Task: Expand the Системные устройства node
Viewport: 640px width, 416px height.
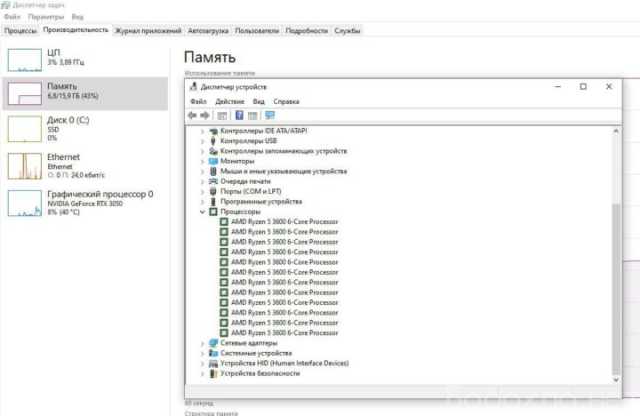Action: pyautogui.click(x=203, y=353)
